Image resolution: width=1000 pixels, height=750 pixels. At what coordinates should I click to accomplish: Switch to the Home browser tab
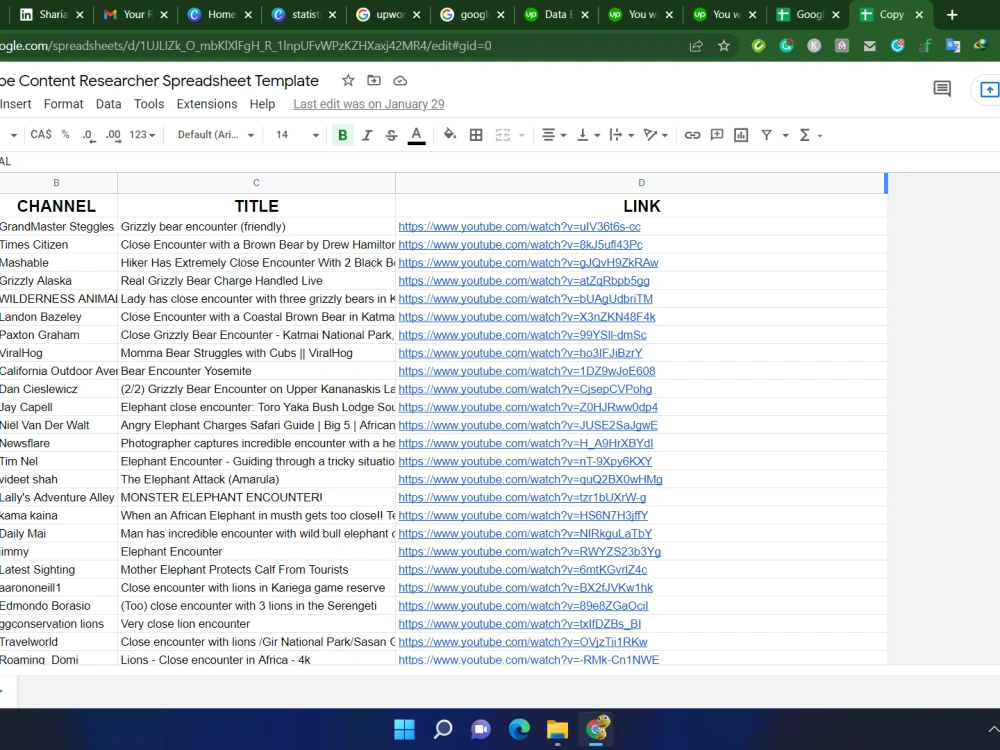pos(220,15)
